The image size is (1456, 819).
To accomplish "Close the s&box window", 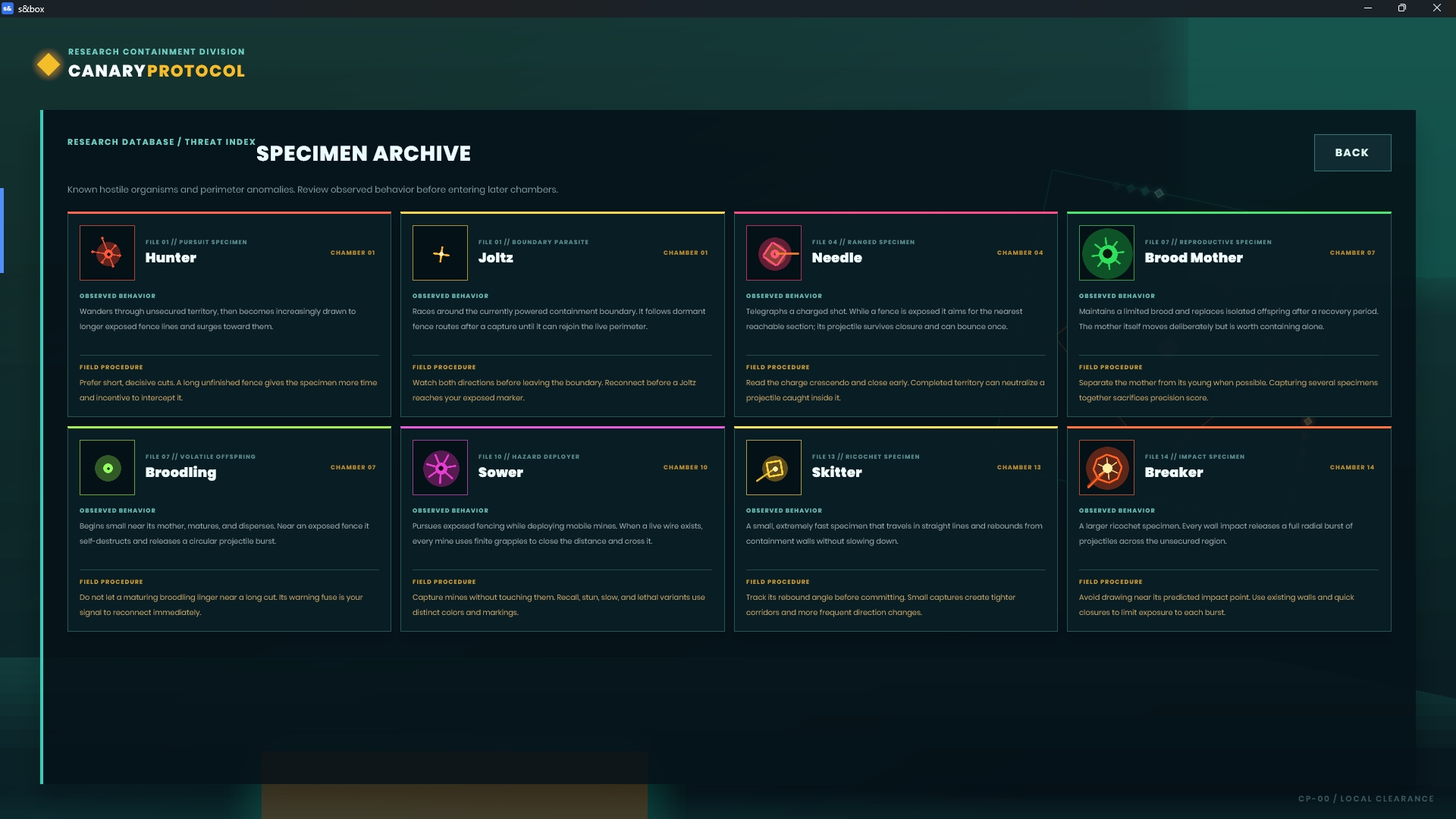I will click(x=1437, y=8).
